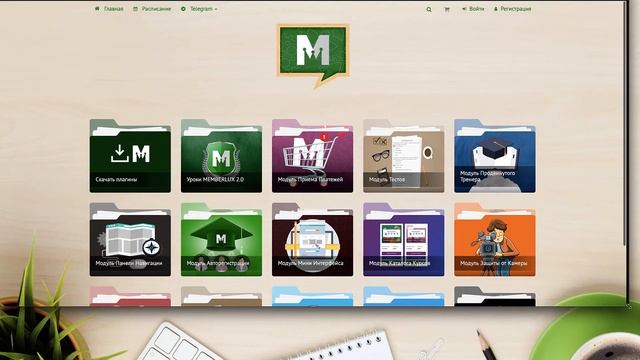
Task: Open the Модуль Мини Интерфейса folder
Action: tap(313, 240)
